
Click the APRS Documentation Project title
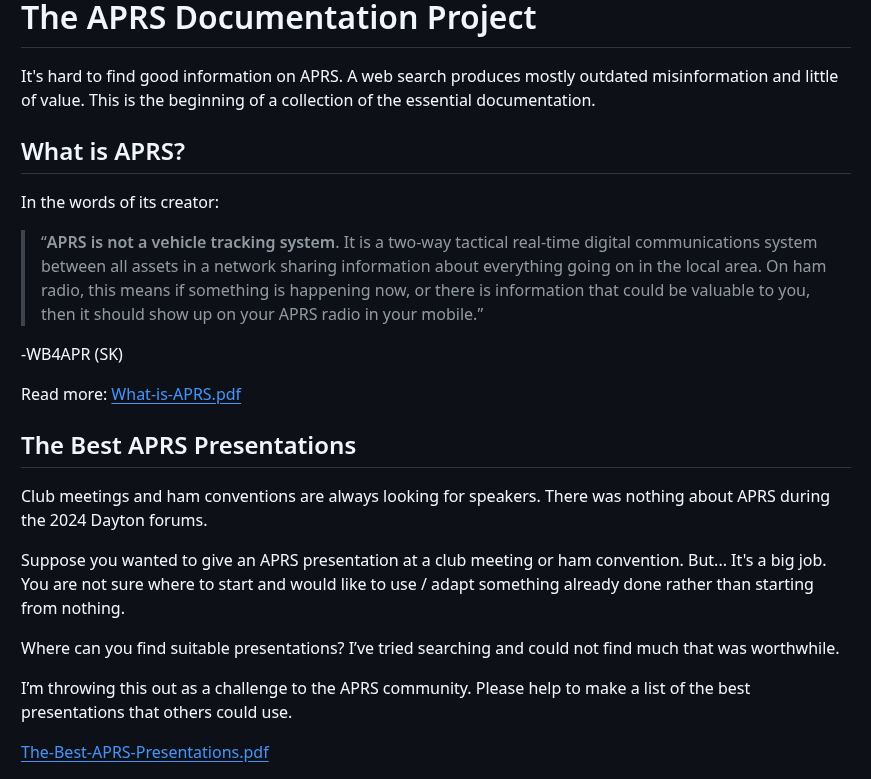pos(278,18)
